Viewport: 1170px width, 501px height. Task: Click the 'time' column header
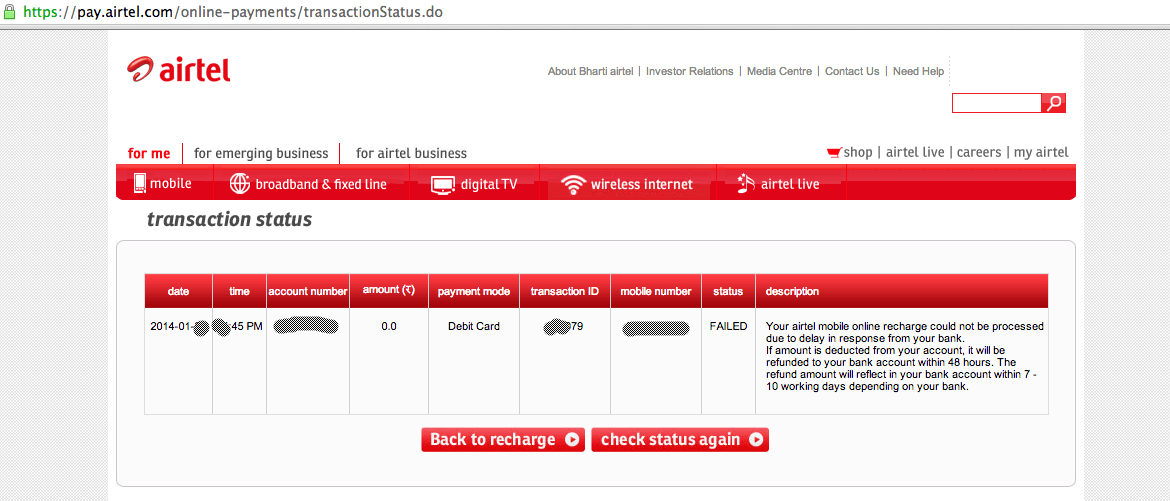tap(240, 291)
